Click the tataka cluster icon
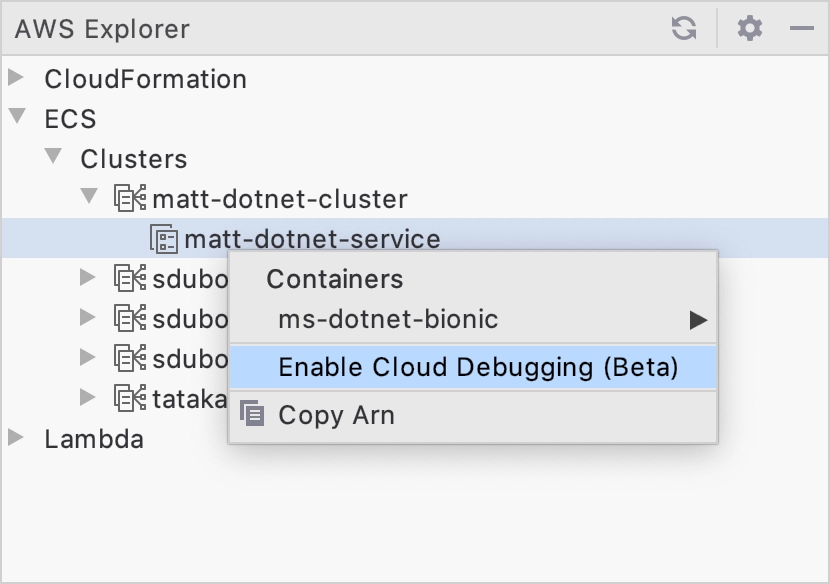 point(130,398)
